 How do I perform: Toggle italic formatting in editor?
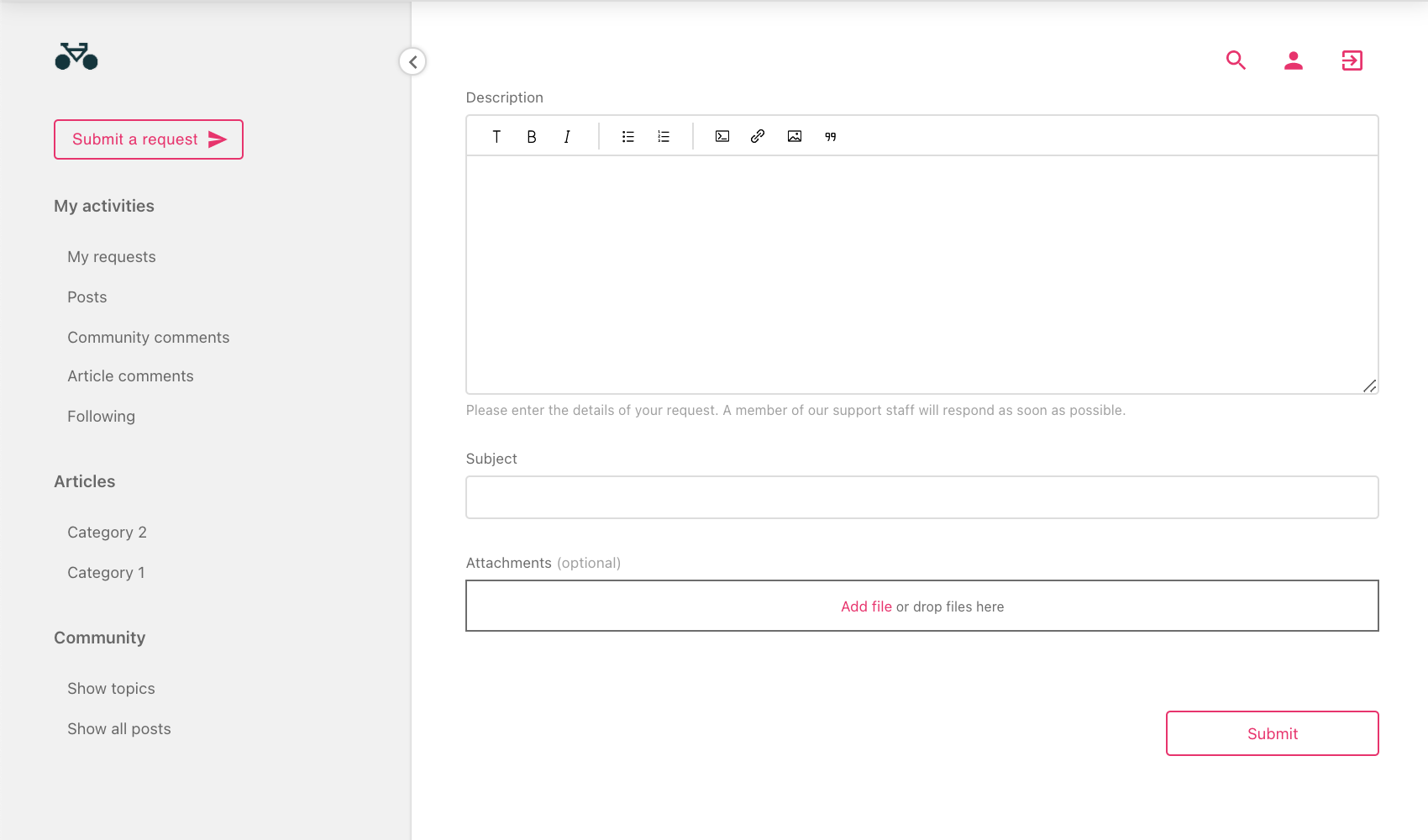point(567,137)
